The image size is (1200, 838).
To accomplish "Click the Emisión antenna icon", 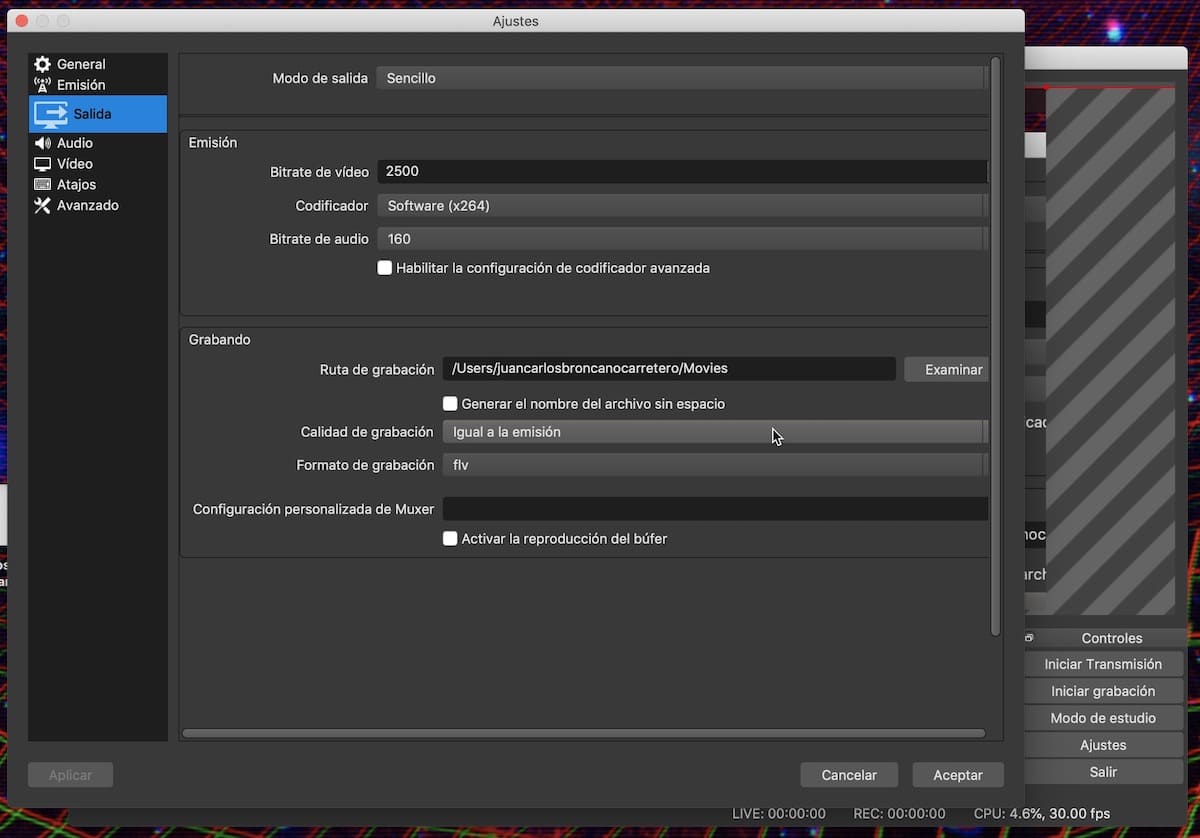I will pyautogui.click(x=42, y=85).
